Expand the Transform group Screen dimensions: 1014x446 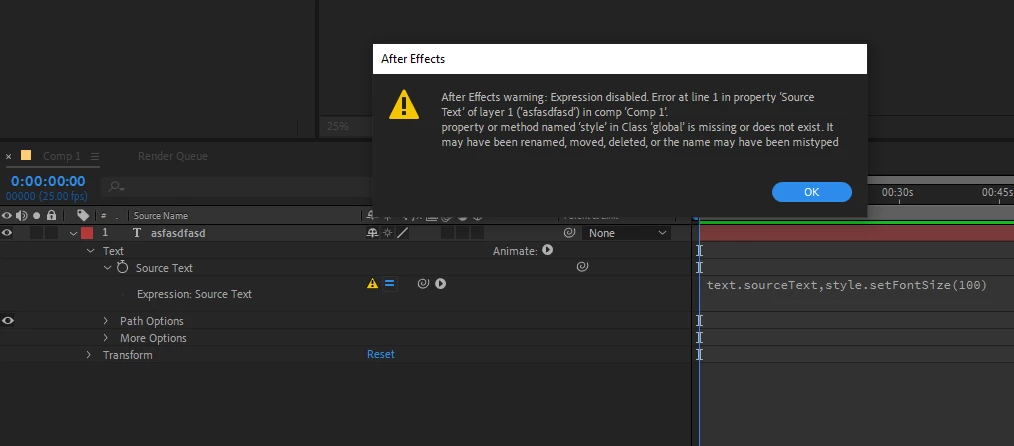89,355
